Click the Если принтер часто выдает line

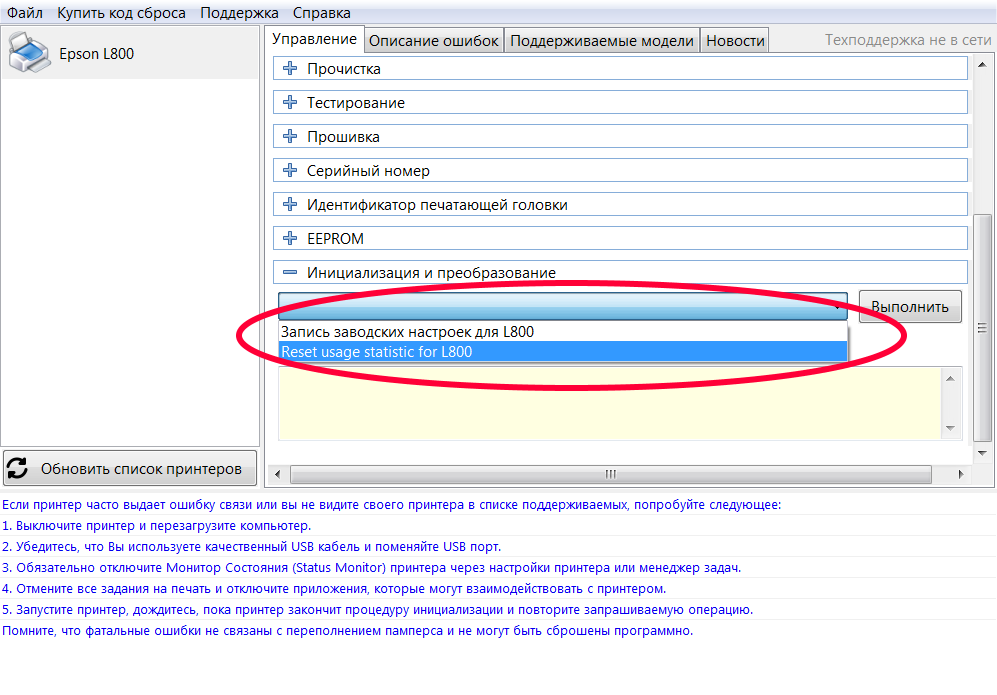392,505
